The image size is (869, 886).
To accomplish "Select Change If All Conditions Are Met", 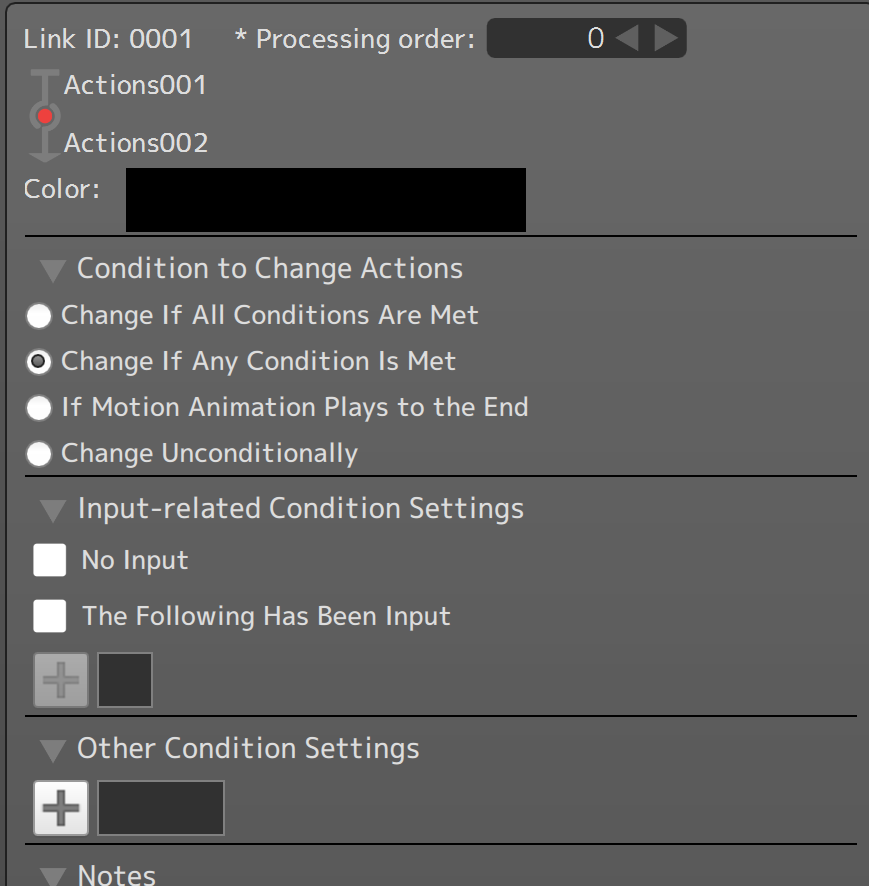I will [39, 316].
